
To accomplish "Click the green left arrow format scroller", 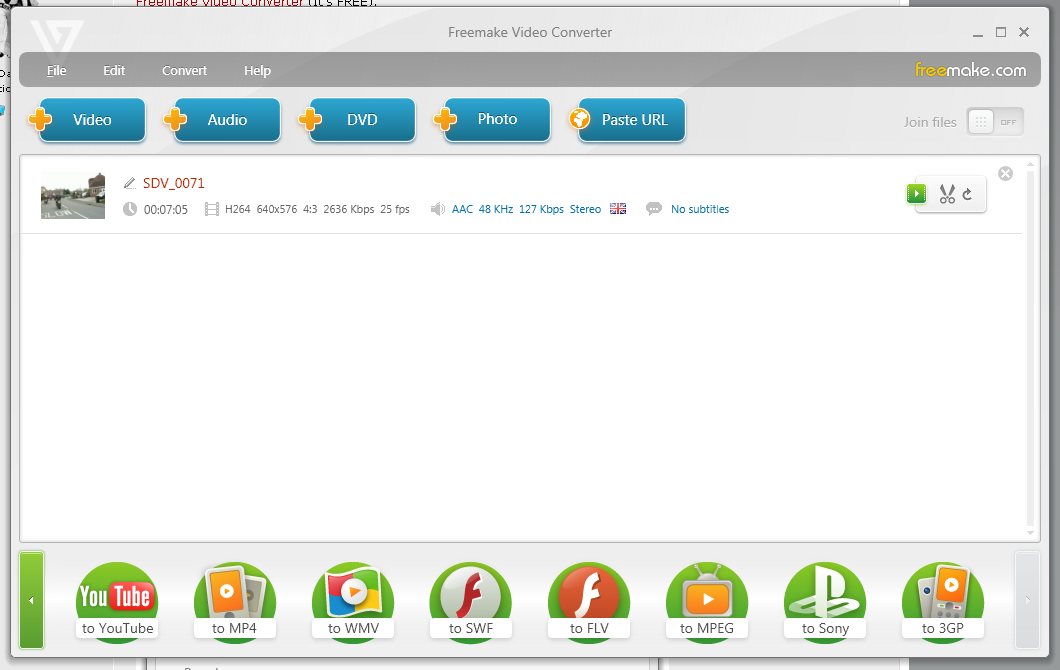I will tap(31, 600).
